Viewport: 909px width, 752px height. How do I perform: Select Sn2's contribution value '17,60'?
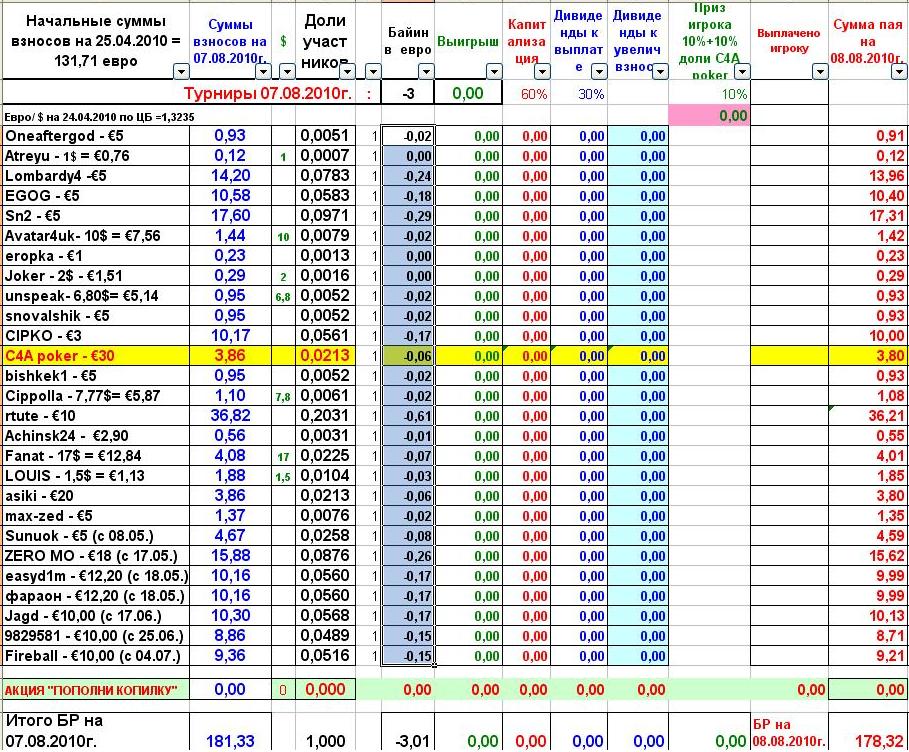point(230,216)
